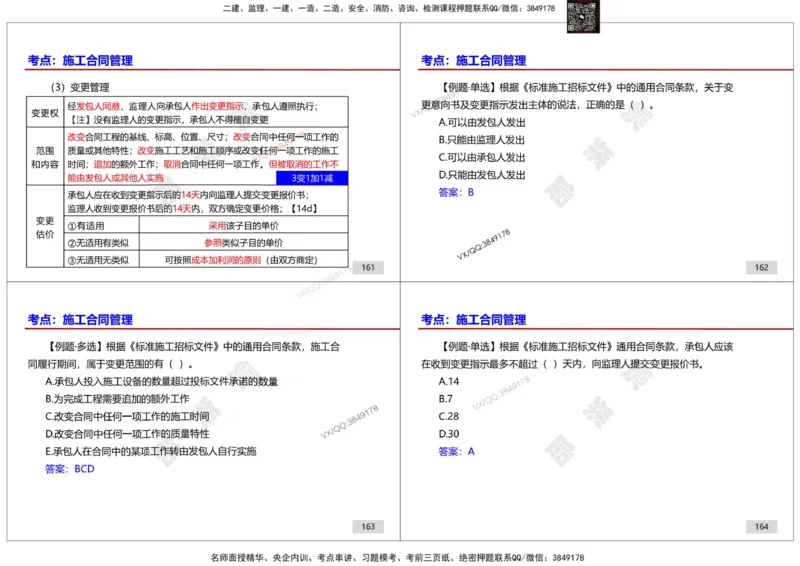Screen dimensions: 800x566
Task: Click the heading （3）变更管理
Action: pos(80,87)
